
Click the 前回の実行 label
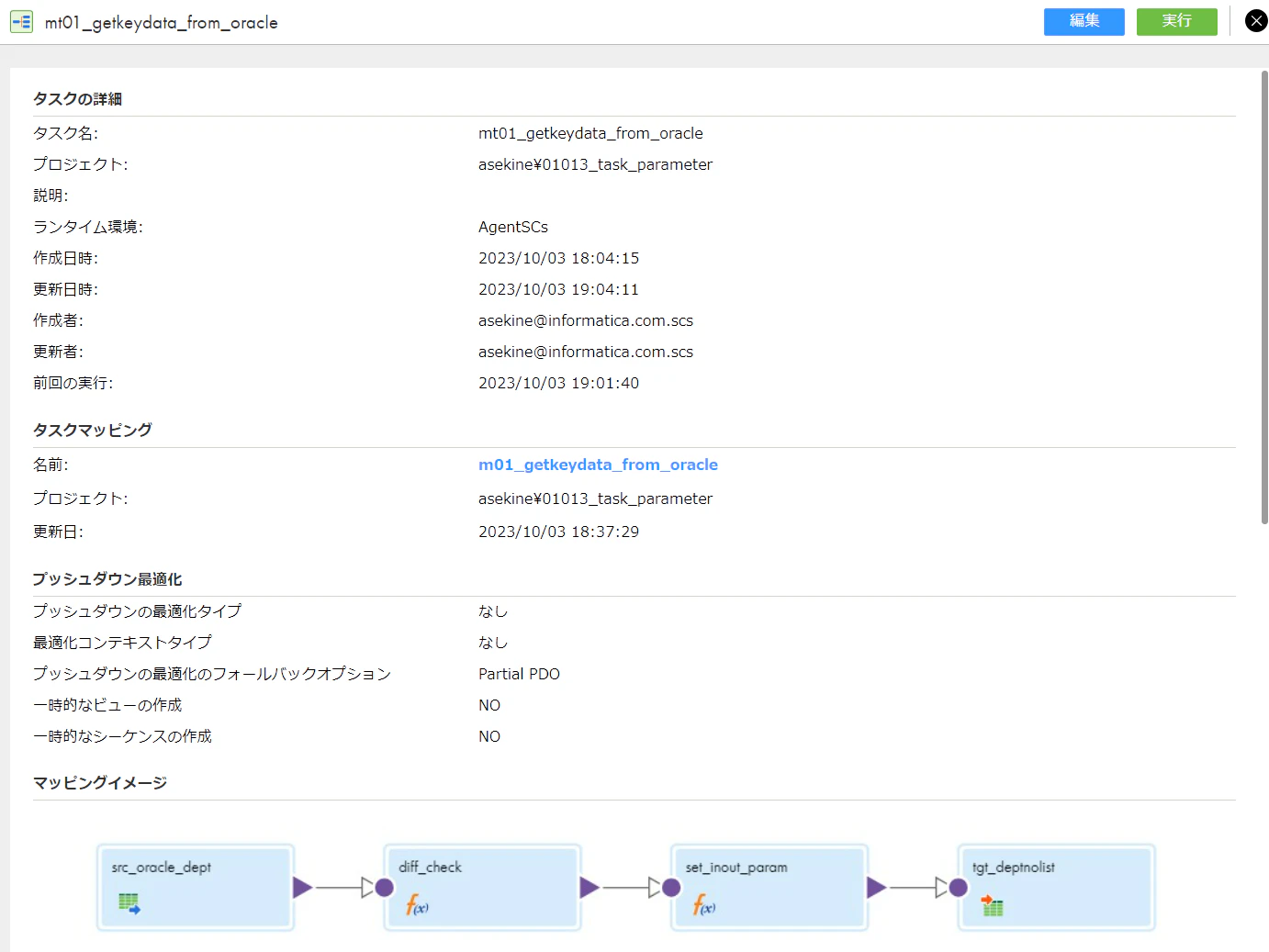[73, 383]
